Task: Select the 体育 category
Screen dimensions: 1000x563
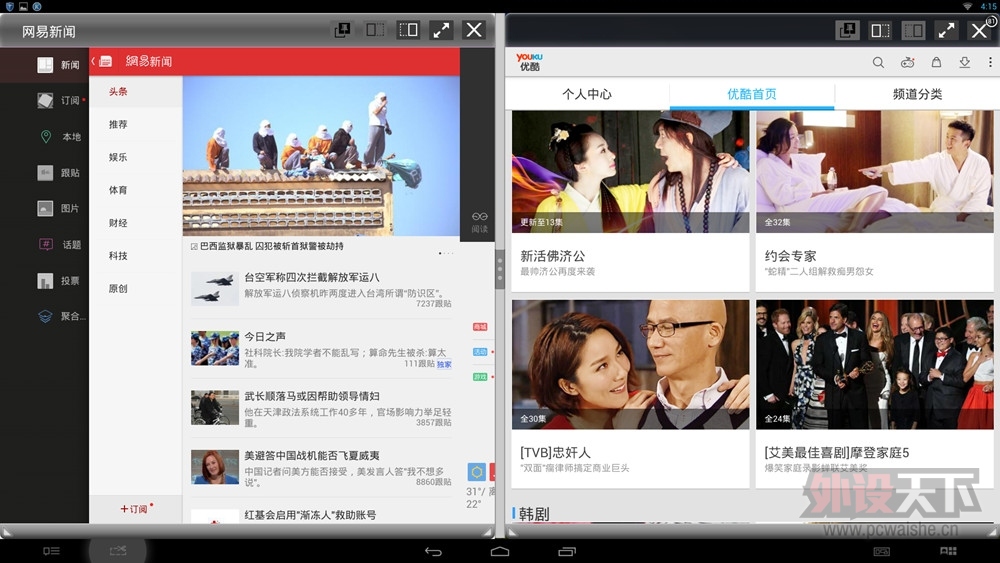Action: [x=136, y=190]
